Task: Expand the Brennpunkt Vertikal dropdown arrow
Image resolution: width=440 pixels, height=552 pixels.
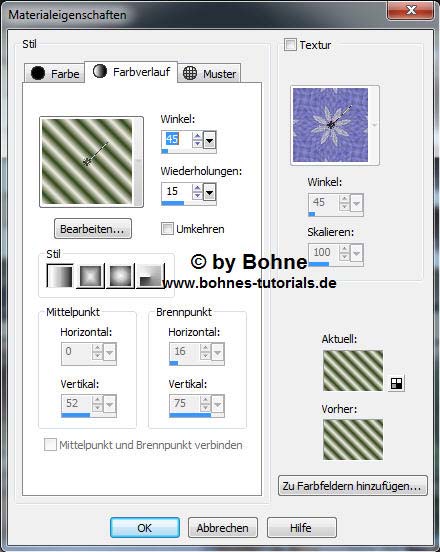Action: [218, 404]
